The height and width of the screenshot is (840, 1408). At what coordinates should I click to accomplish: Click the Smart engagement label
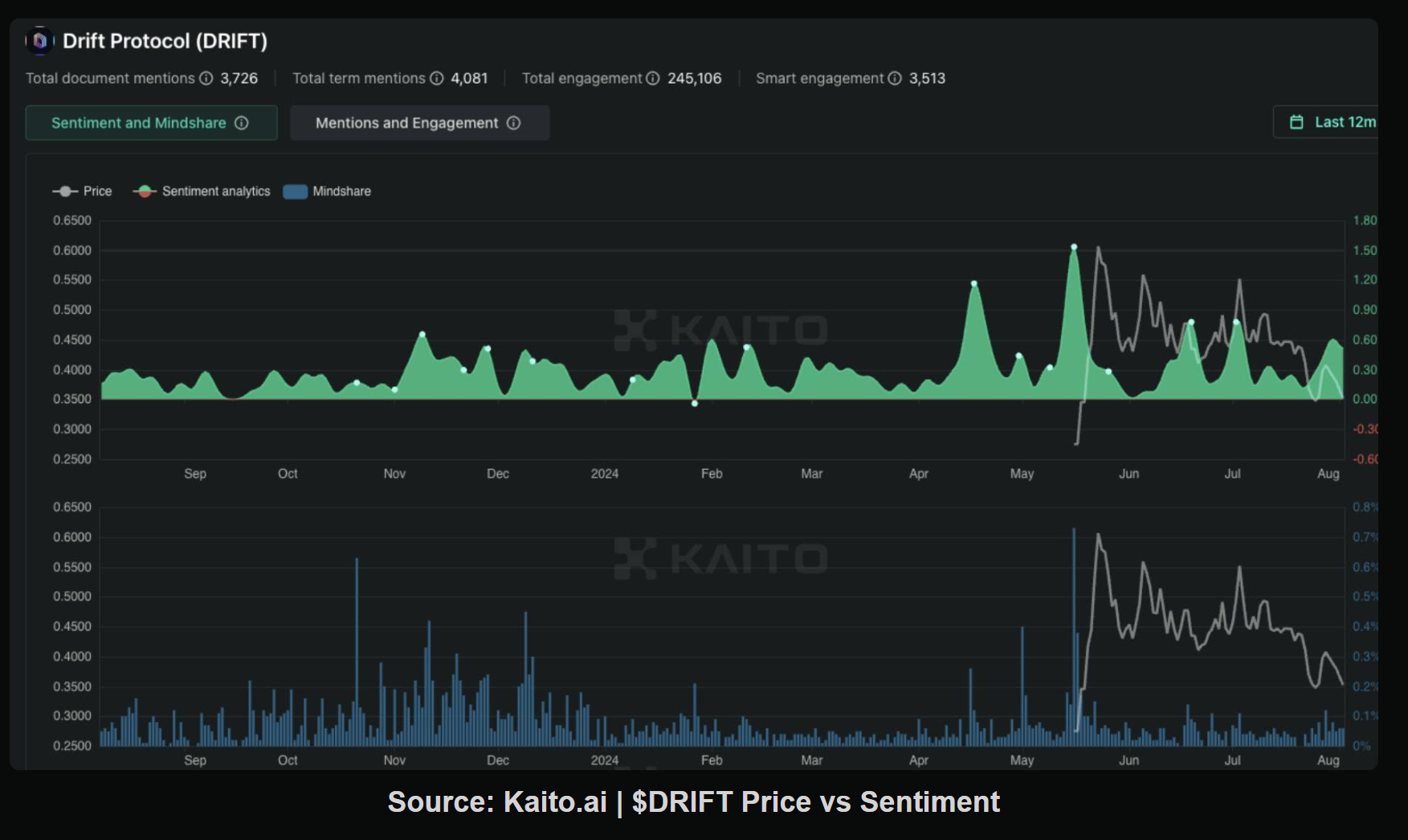tap(819, 78)
